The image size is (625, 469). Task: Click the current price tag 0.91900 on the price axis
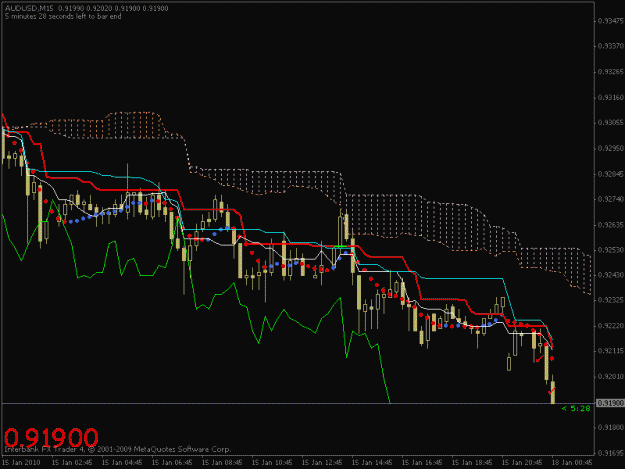pos(610,403)
